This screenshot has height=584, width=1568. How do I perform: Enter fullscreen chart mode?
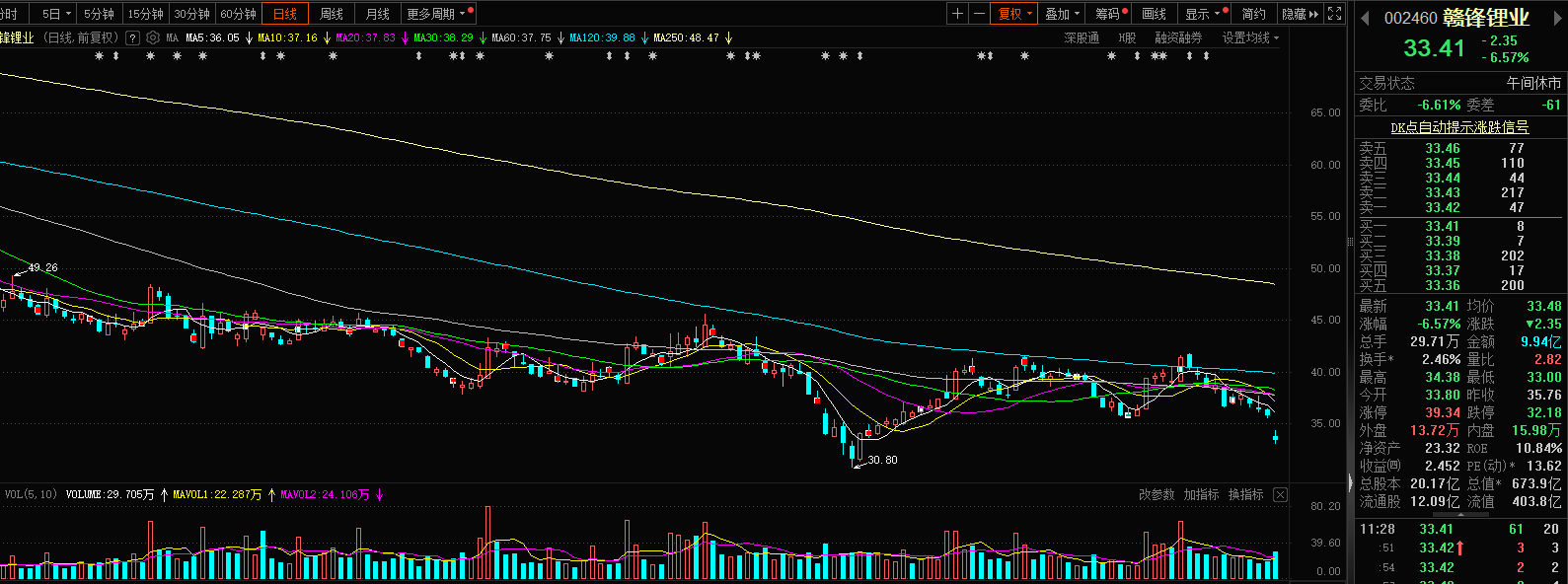coord(1335,14)
